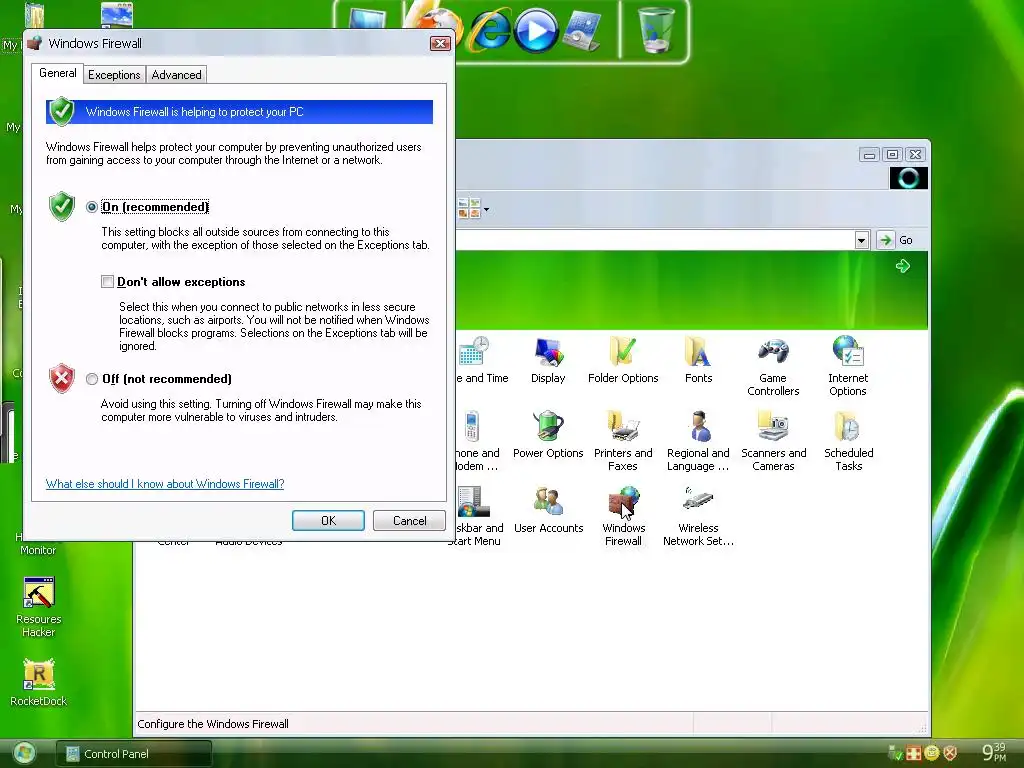Open the disc drive icon in the dock
The width and height of the screenshot is (1024, 768).
click(581, 31)
